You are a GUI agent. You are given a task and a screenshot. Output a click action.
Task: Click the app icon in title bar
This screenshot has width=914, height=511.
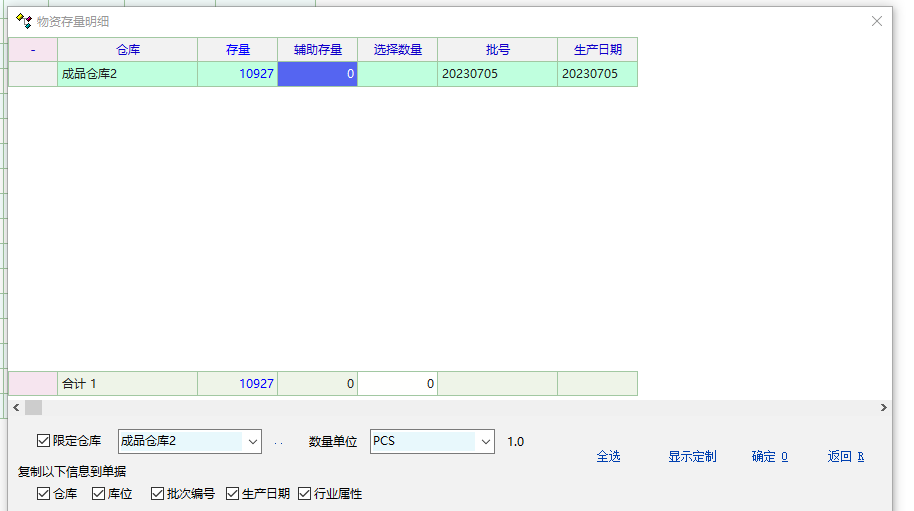23,20
